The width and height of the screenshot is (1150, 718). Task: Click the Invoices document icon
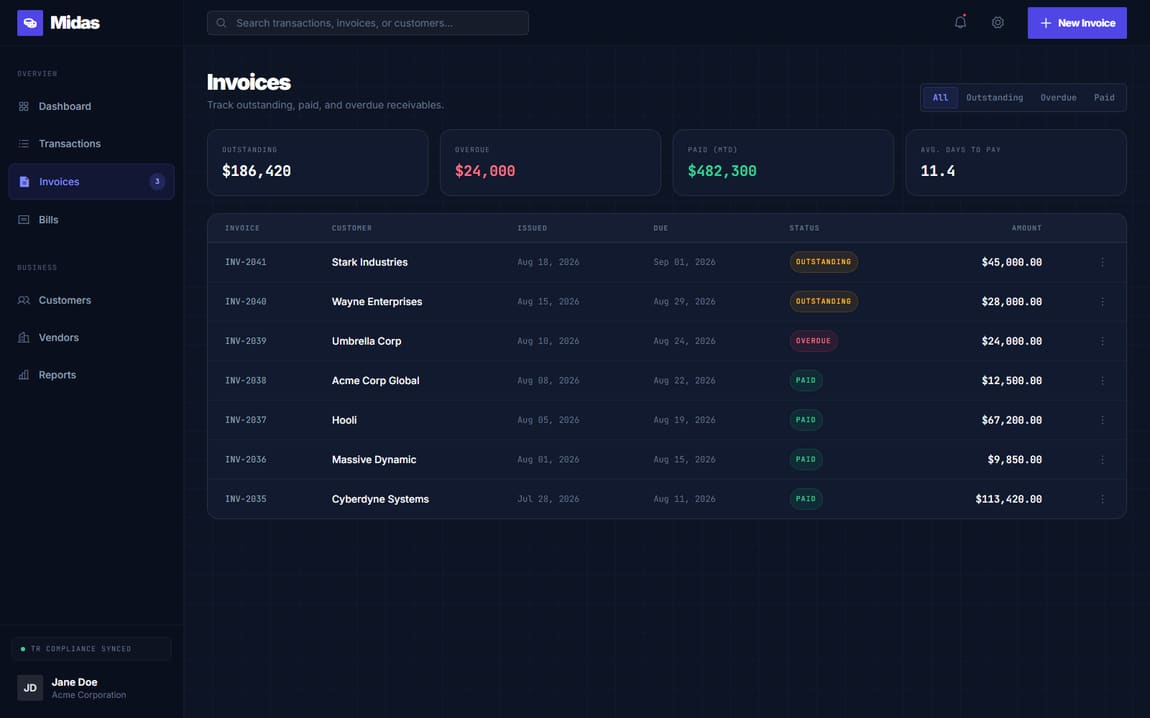[24, 182]
